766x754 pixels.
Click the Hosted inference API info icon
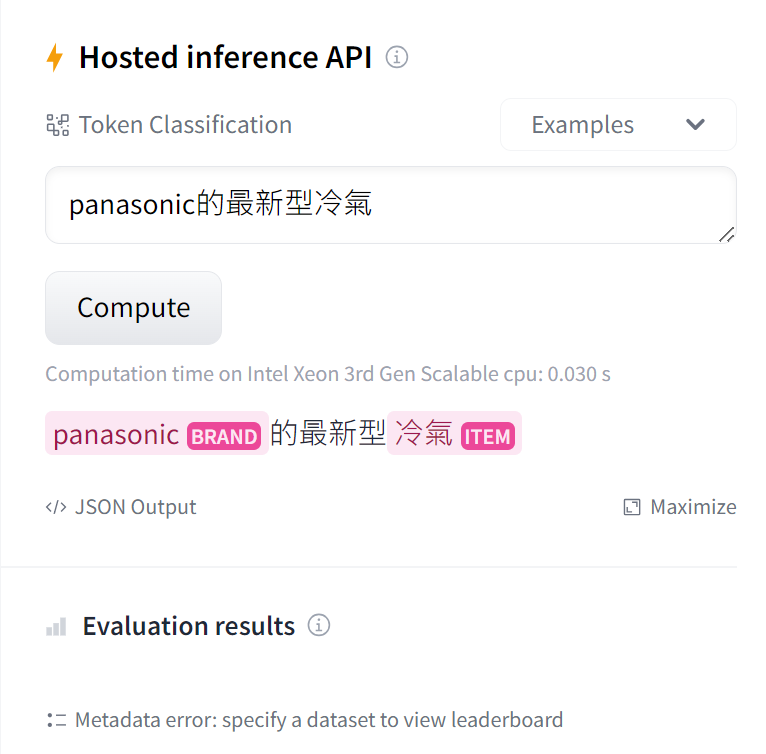[397, 57]
